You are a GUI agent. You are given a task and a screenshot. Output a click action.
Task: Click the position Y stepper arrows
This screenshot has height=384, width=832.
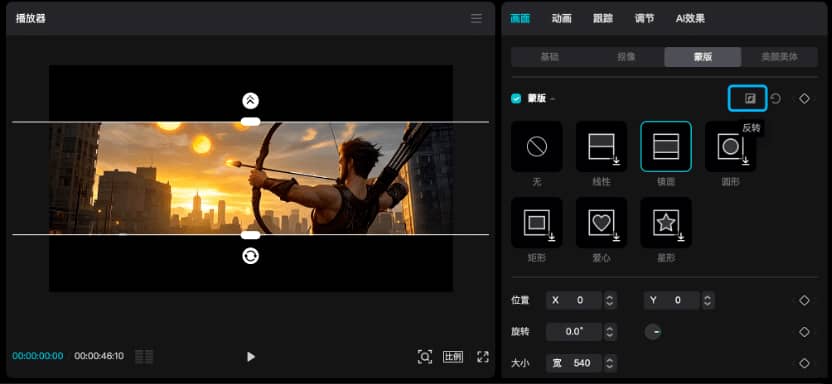(x=708, y=300)
